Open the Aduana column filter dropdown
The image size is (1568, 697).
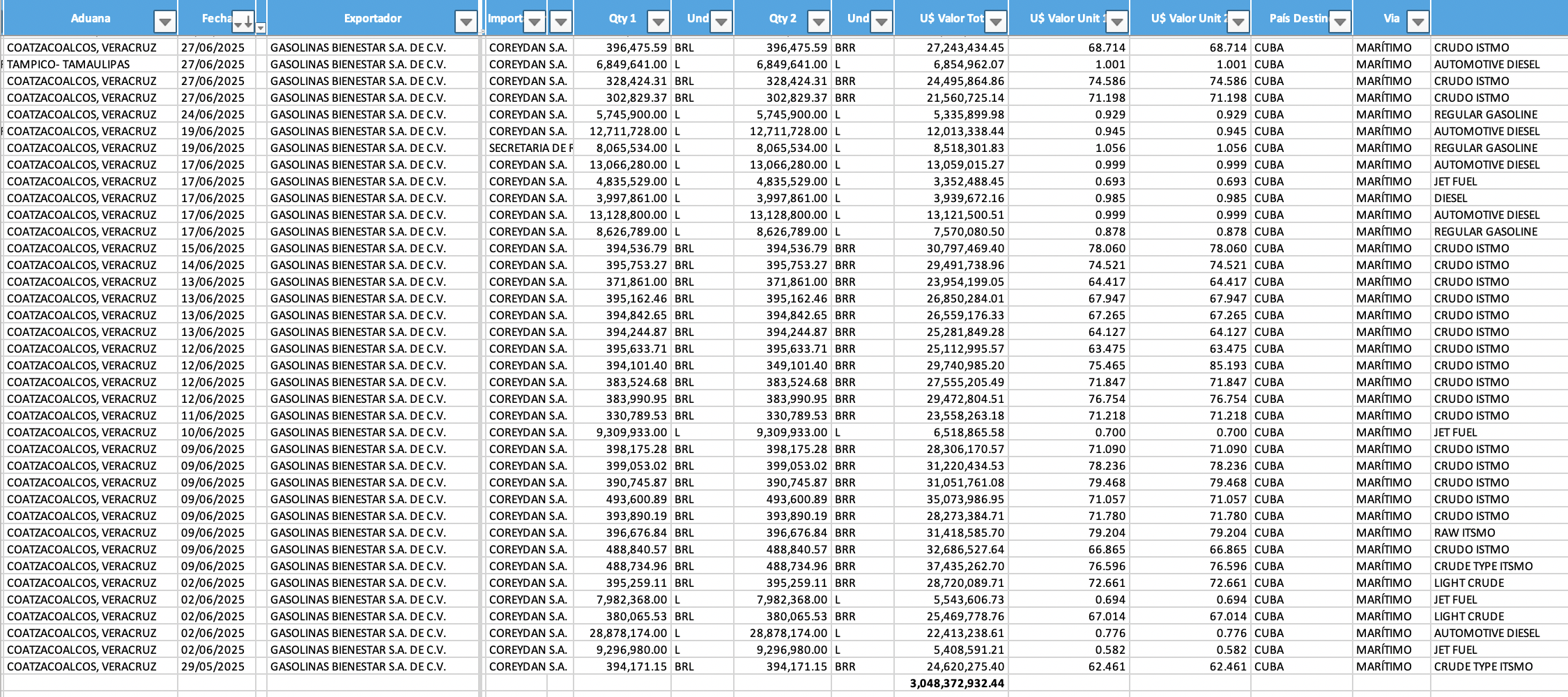pos(164,22)
